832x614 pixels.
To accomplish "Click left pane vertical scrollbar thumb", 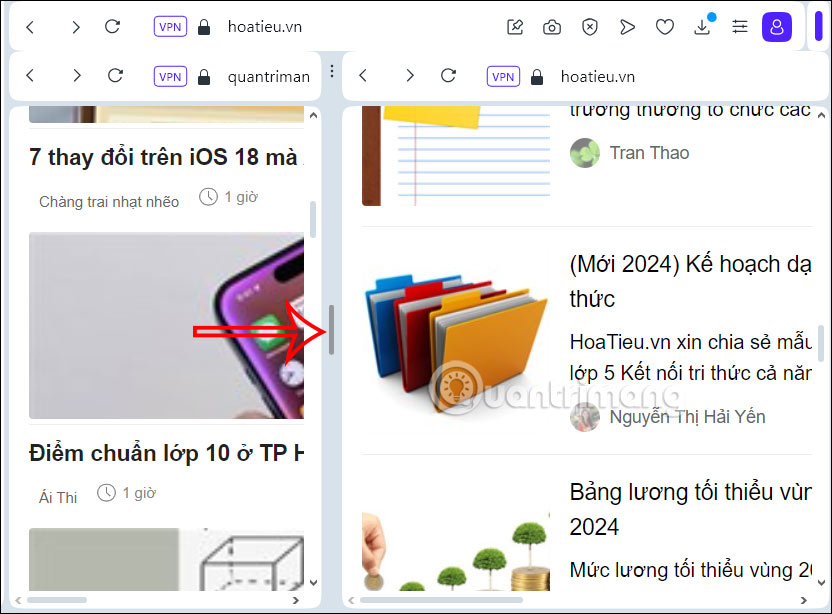I will pos(313,219).
